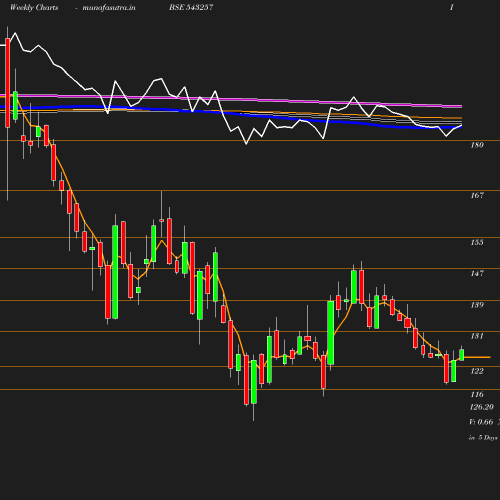Click the 'Weekly Charts' title text
500x500 pixels.
coord(34,7)
